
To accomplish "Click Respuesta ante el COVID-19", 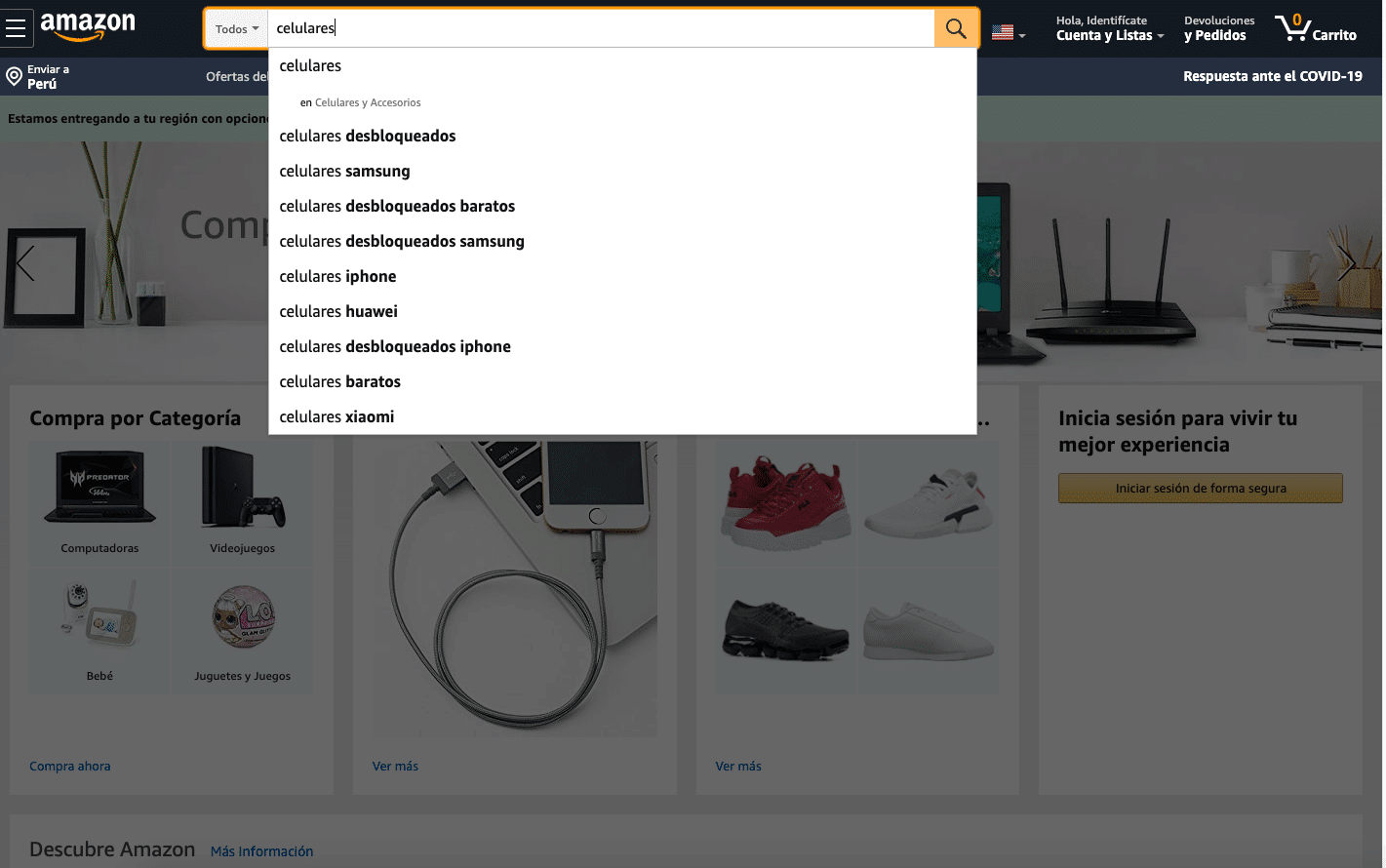I will pos(1273,75).
